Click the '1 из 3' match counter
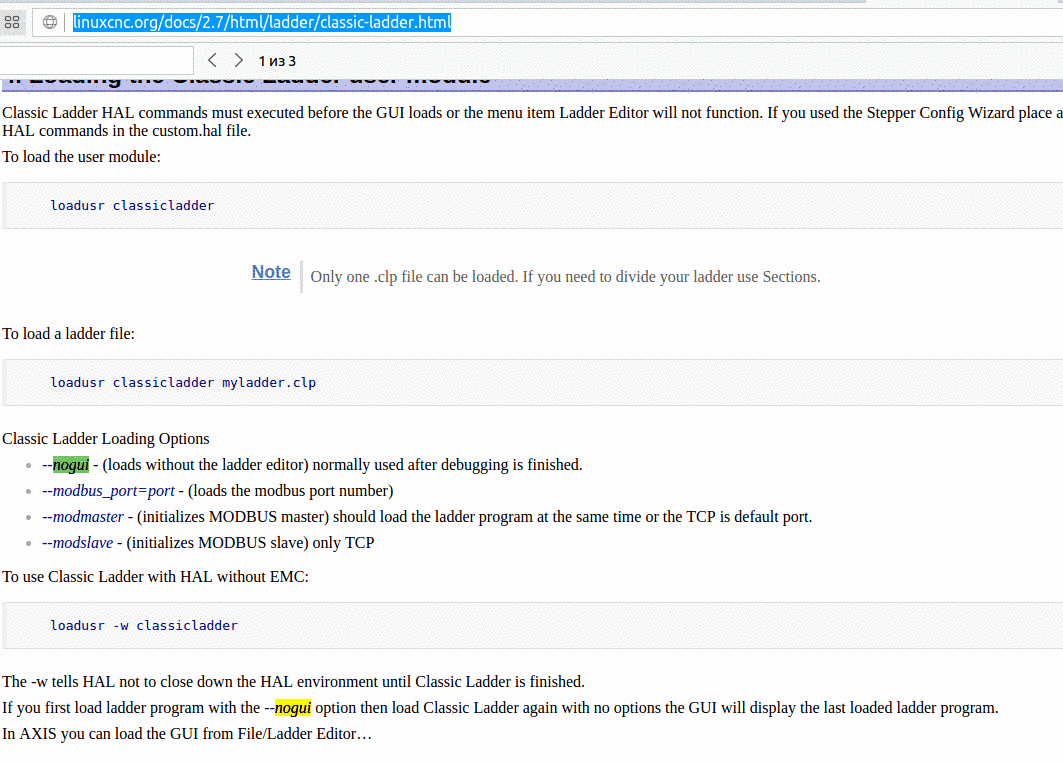1063x763 pixels. (x=277, y=61)
